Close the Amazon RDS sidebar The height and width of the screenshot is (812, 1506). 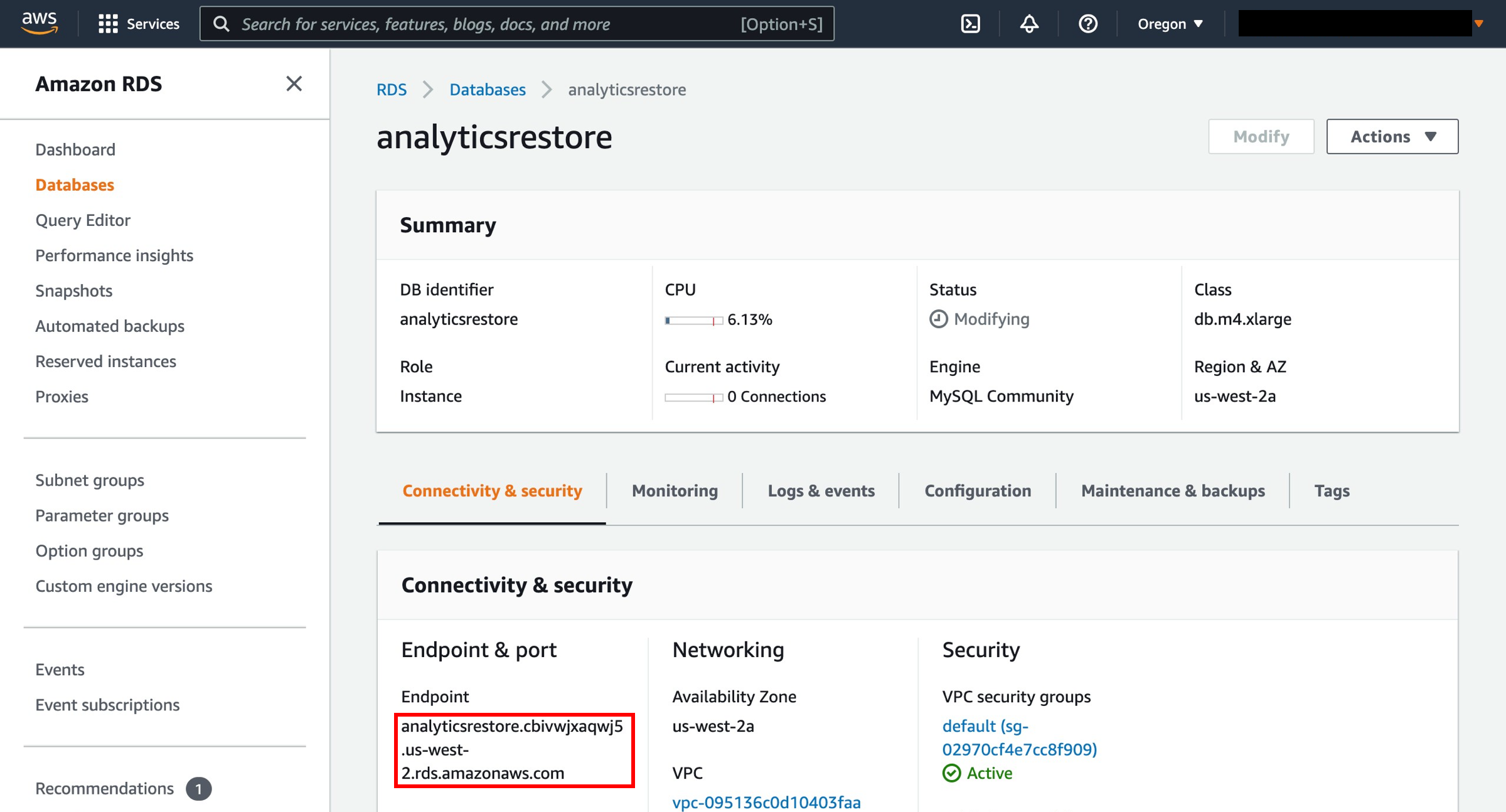click(294, 83)
